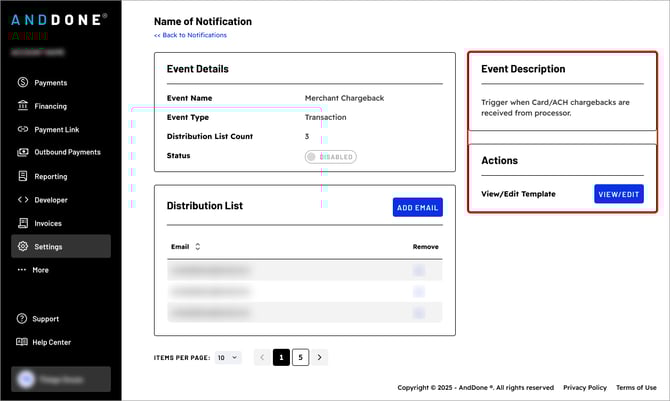Click the Remove column header
This screenshot has height=401, width=670.
coord(426,247)
